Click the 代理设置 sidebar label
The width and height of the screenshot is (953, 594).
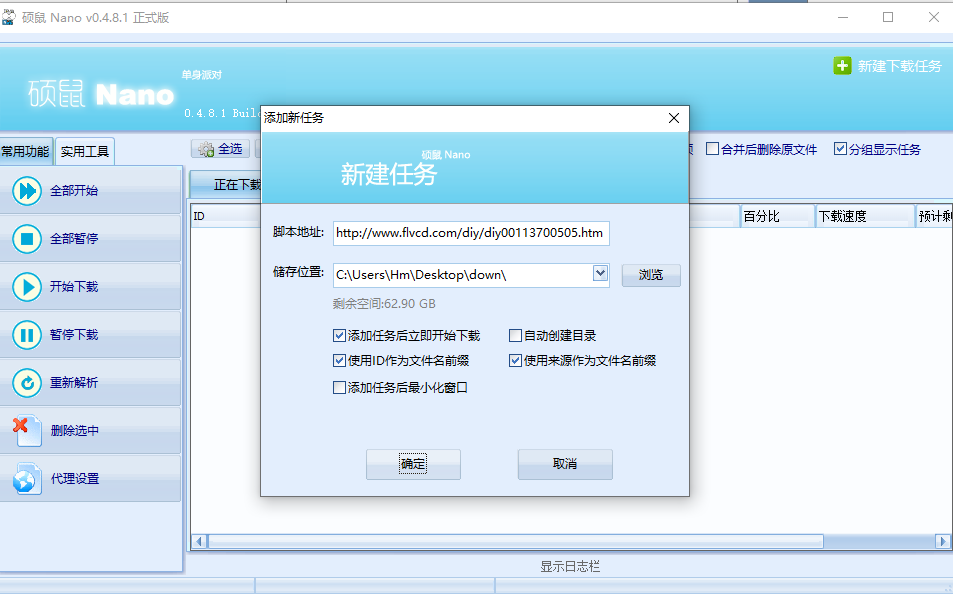pyautogui.click(x=75, y=479)
